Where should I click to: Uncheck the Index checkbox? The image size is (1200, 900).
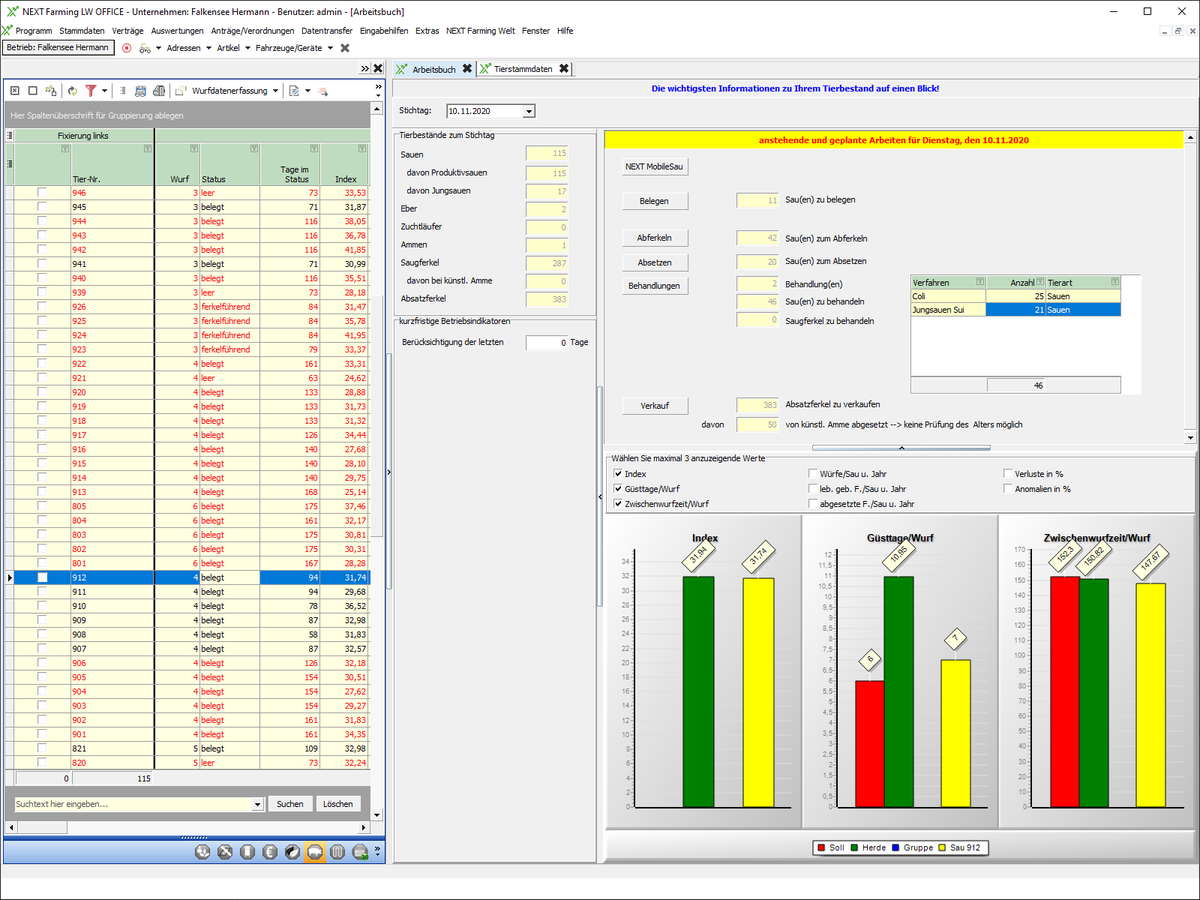coord(618,473)
